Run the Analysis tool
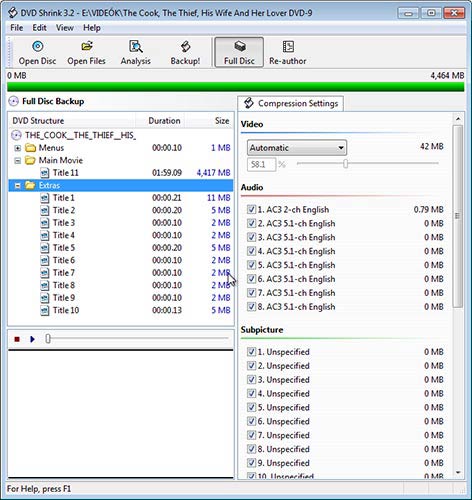The height and width of the screenshot is (500, 472). [136, 53]
